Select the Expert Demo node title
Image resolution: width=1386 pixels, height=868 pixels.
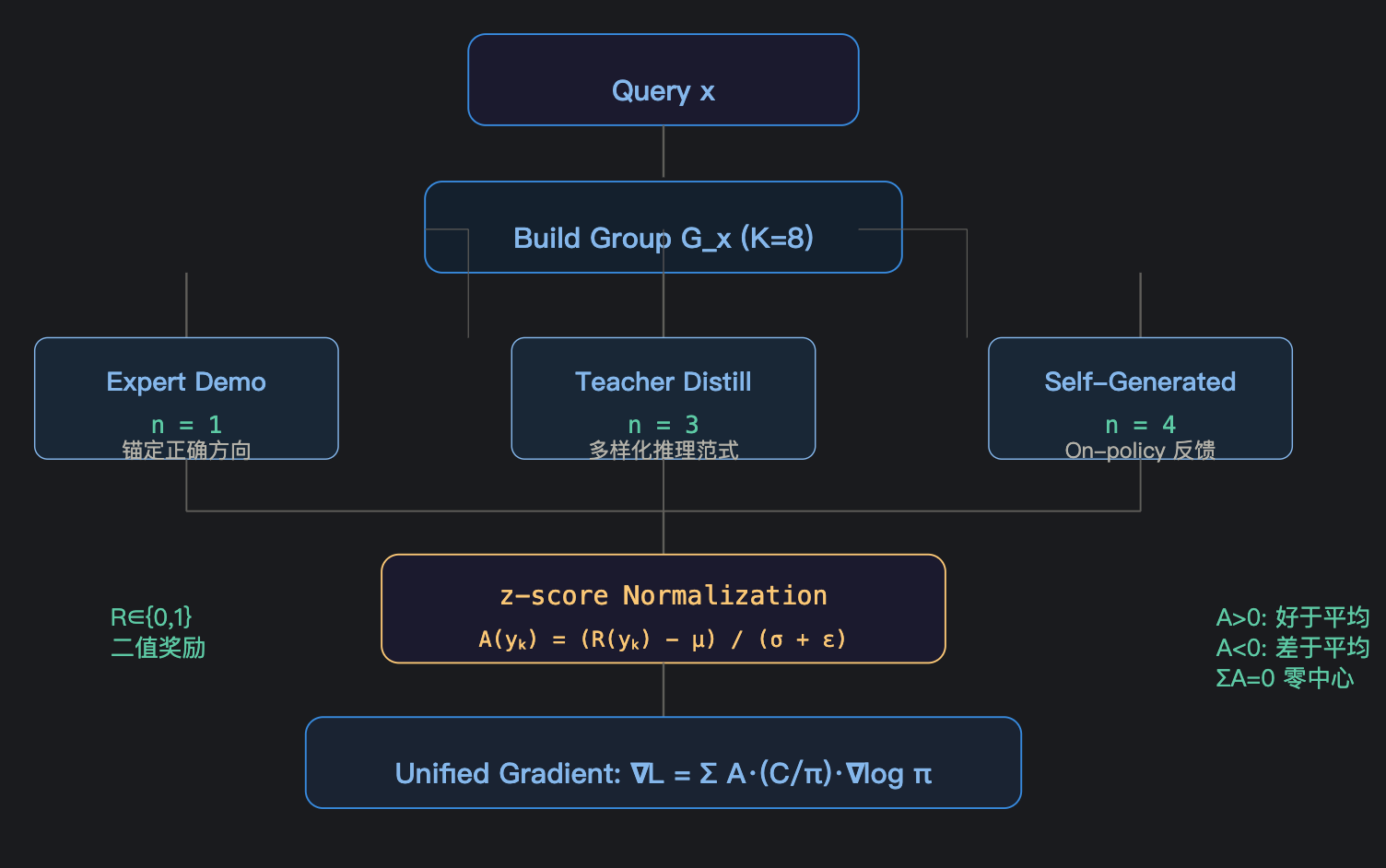pyautogui.click(x=186, y=381)
